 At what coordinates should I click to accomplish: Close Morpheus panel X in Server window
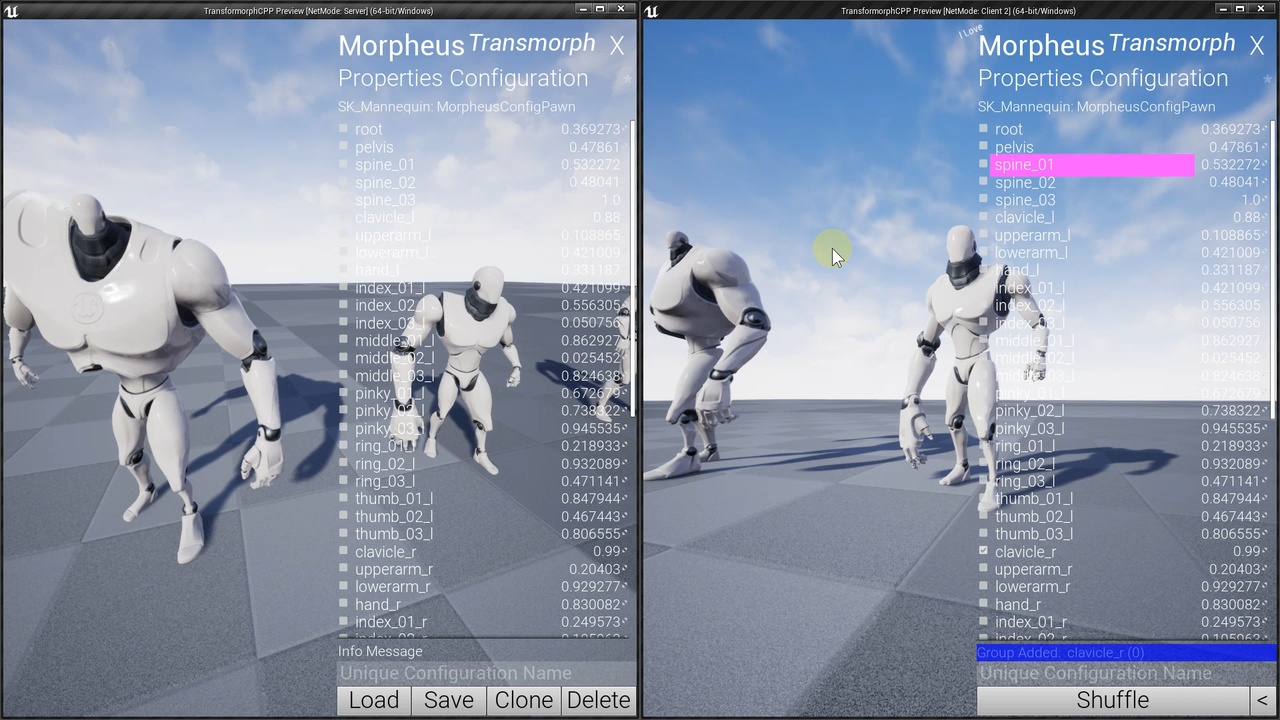(x=617, y=46)
